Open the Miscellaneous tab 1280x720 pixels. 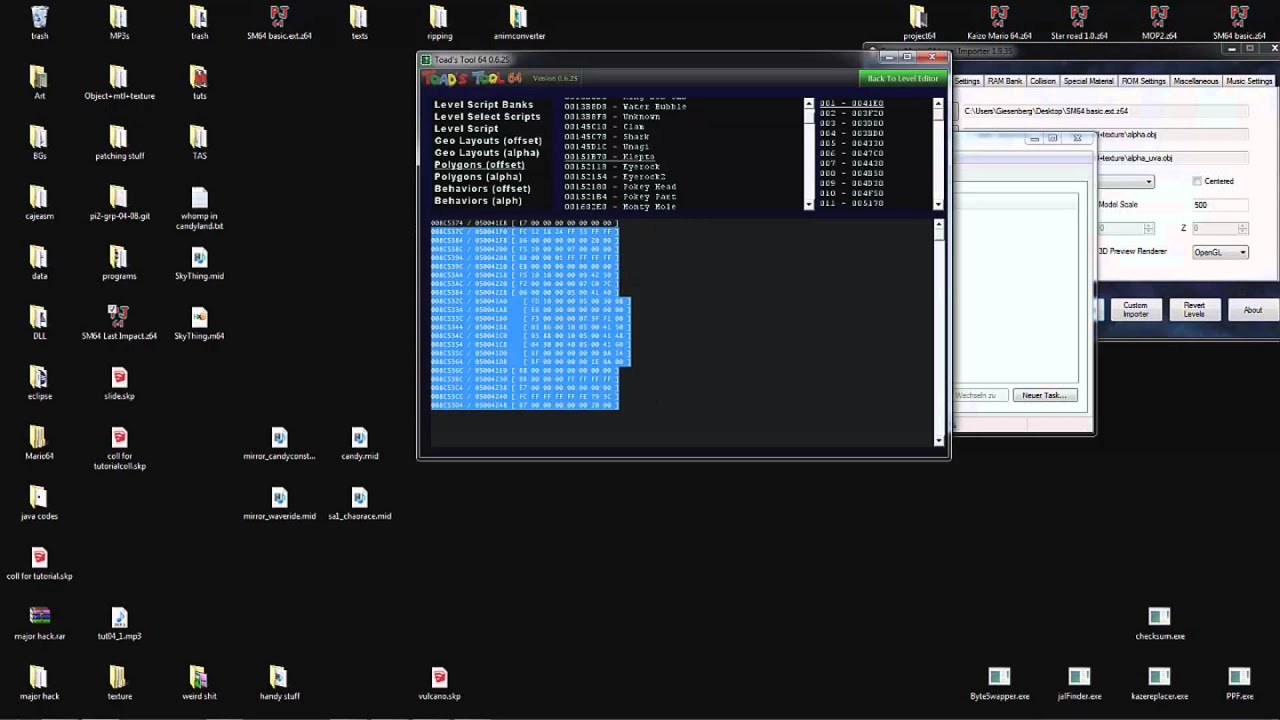pyautogui.click(x=1196, y=81)
